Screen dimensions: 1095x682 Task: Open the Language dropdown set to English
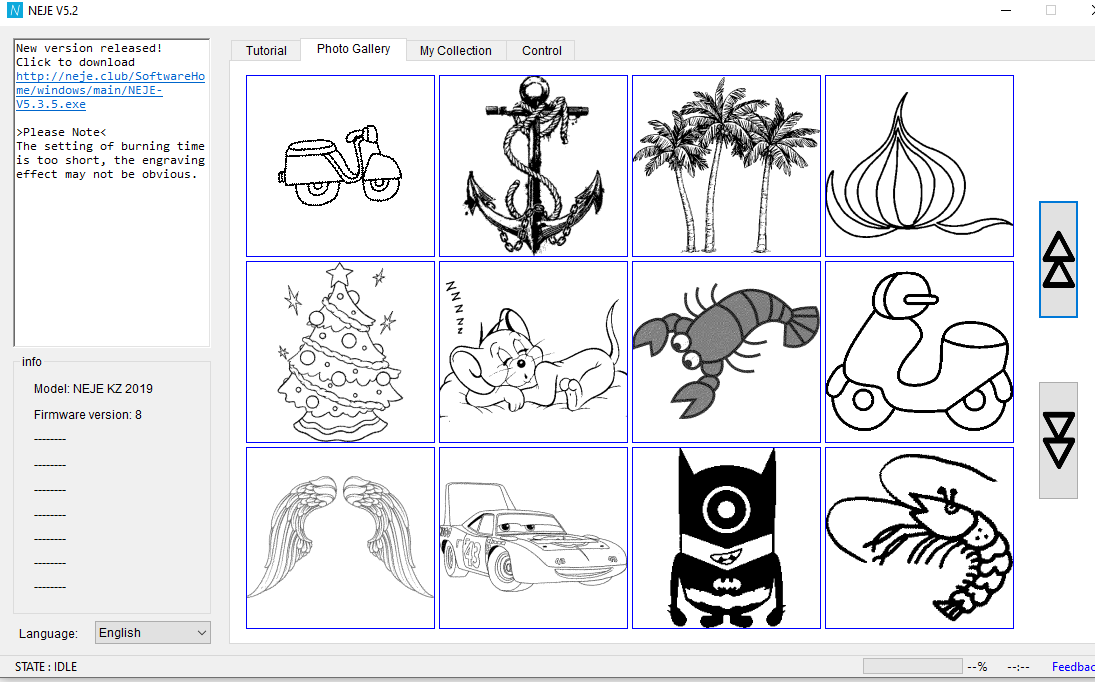click(x=153, y=633)
